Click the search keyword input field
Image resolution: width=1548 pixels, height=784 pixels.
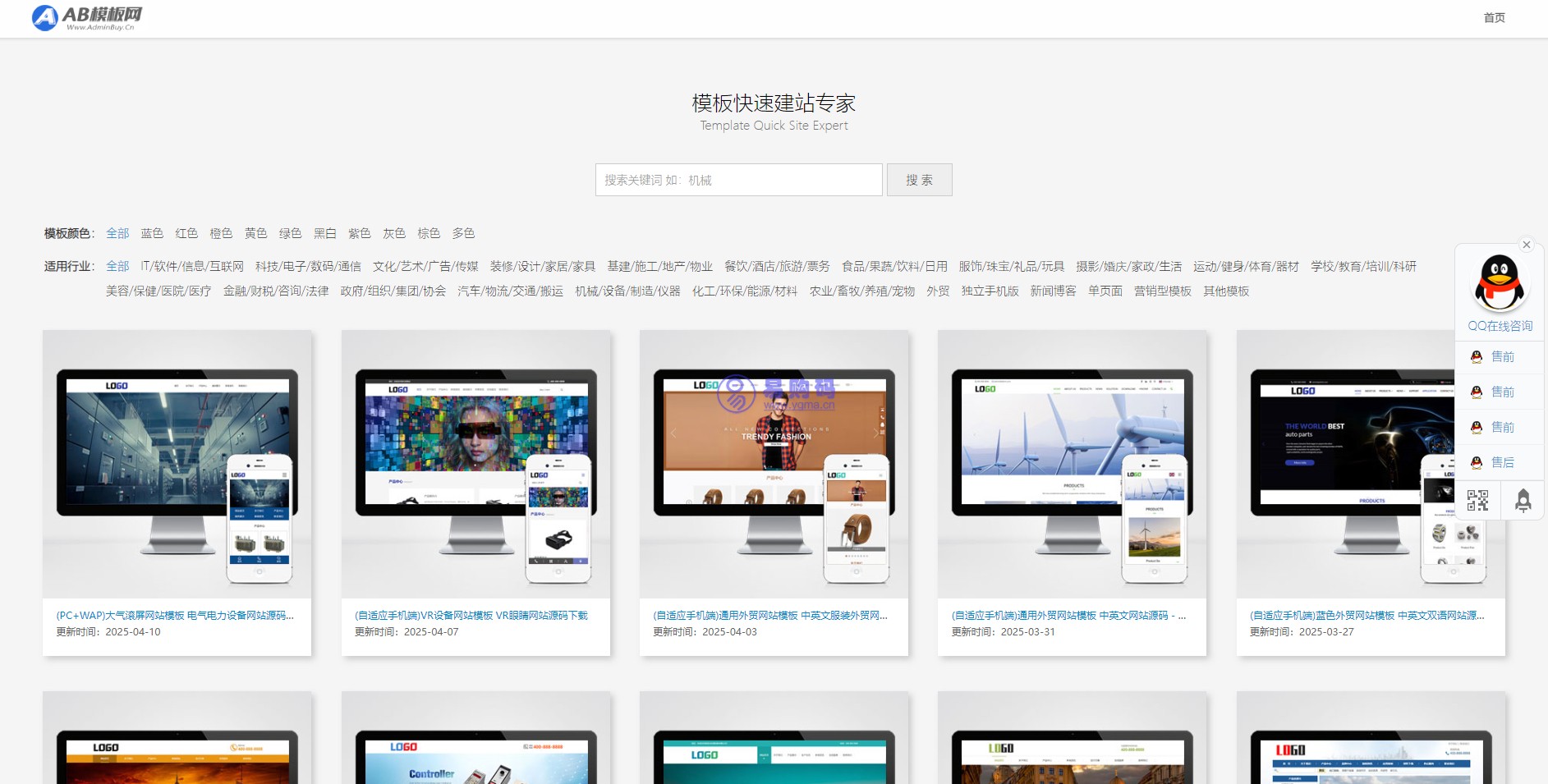pyautogui.click(x=738, y=180)
